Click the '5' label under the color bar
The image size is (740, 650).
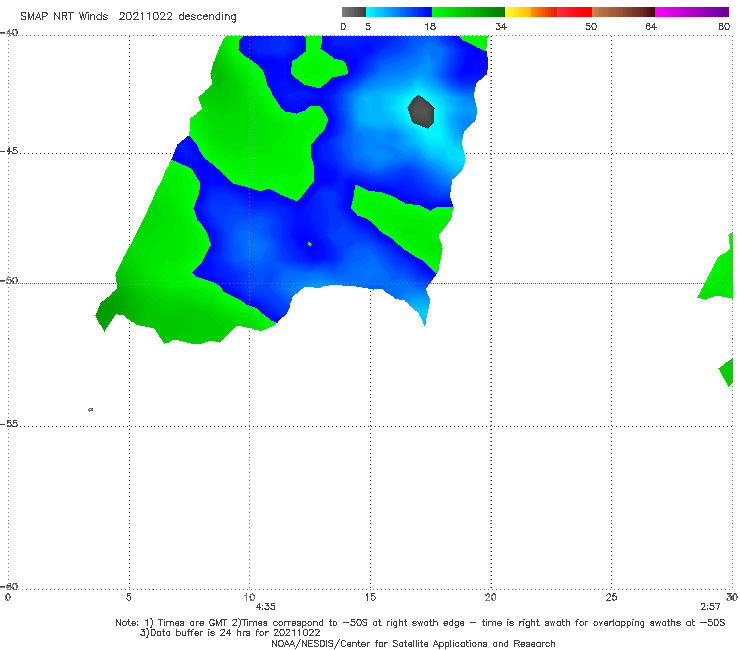coord(368,26)
